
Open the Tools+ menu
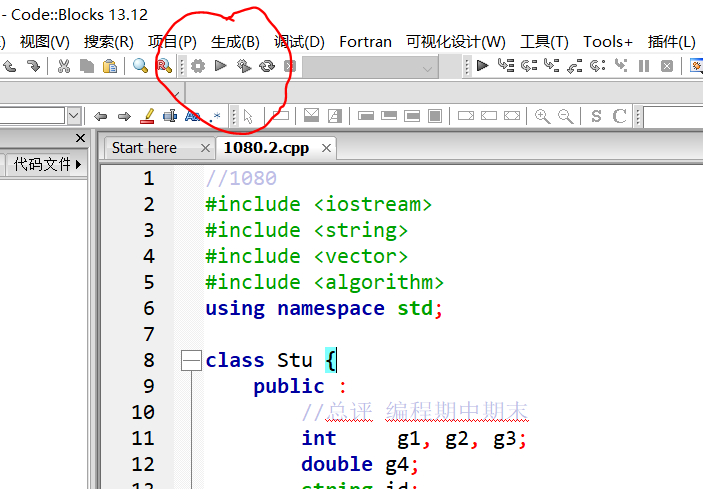coord(608,42)
